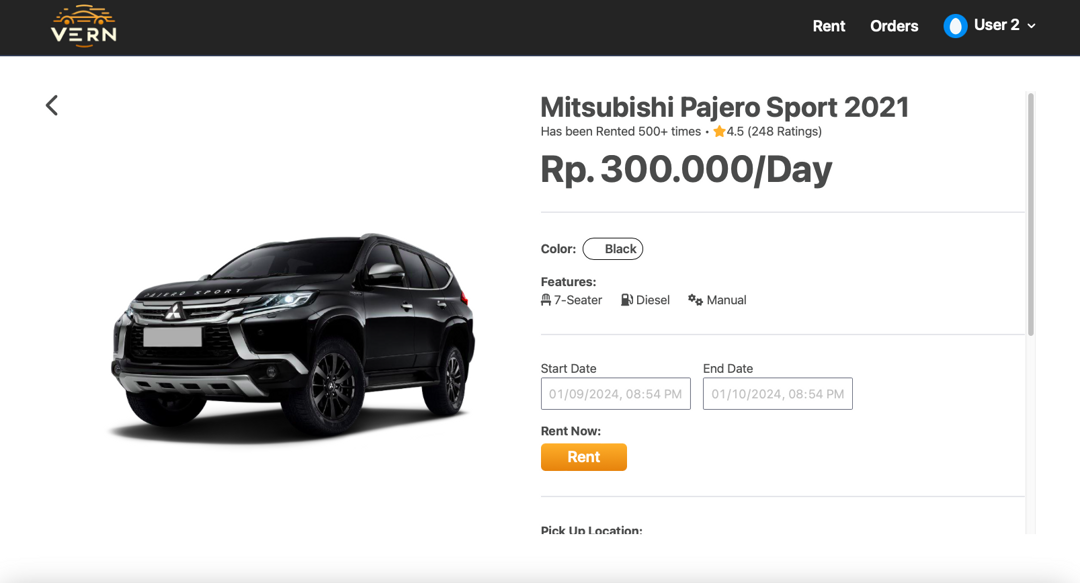Click the Rp. 300.000/Day price text
The width and height of the screenshot is (1080, 583).
tap(686, 170)
